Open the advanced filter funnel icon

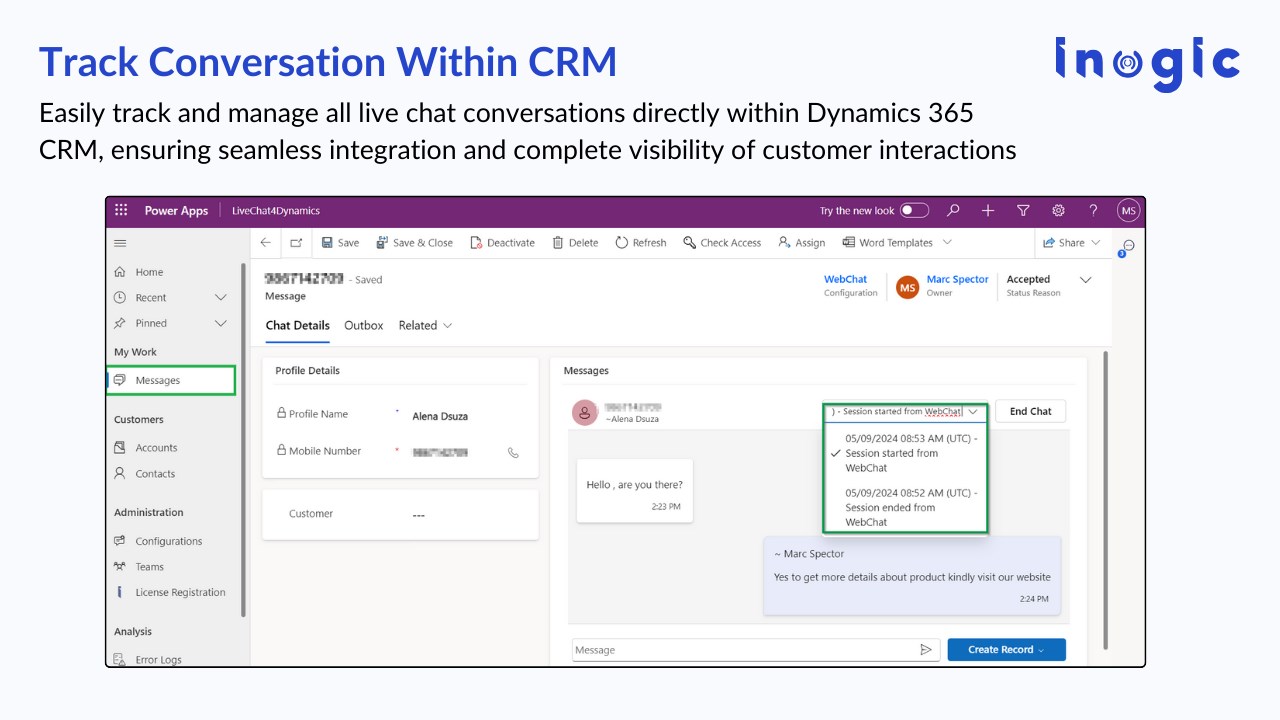click(1023, 210)
